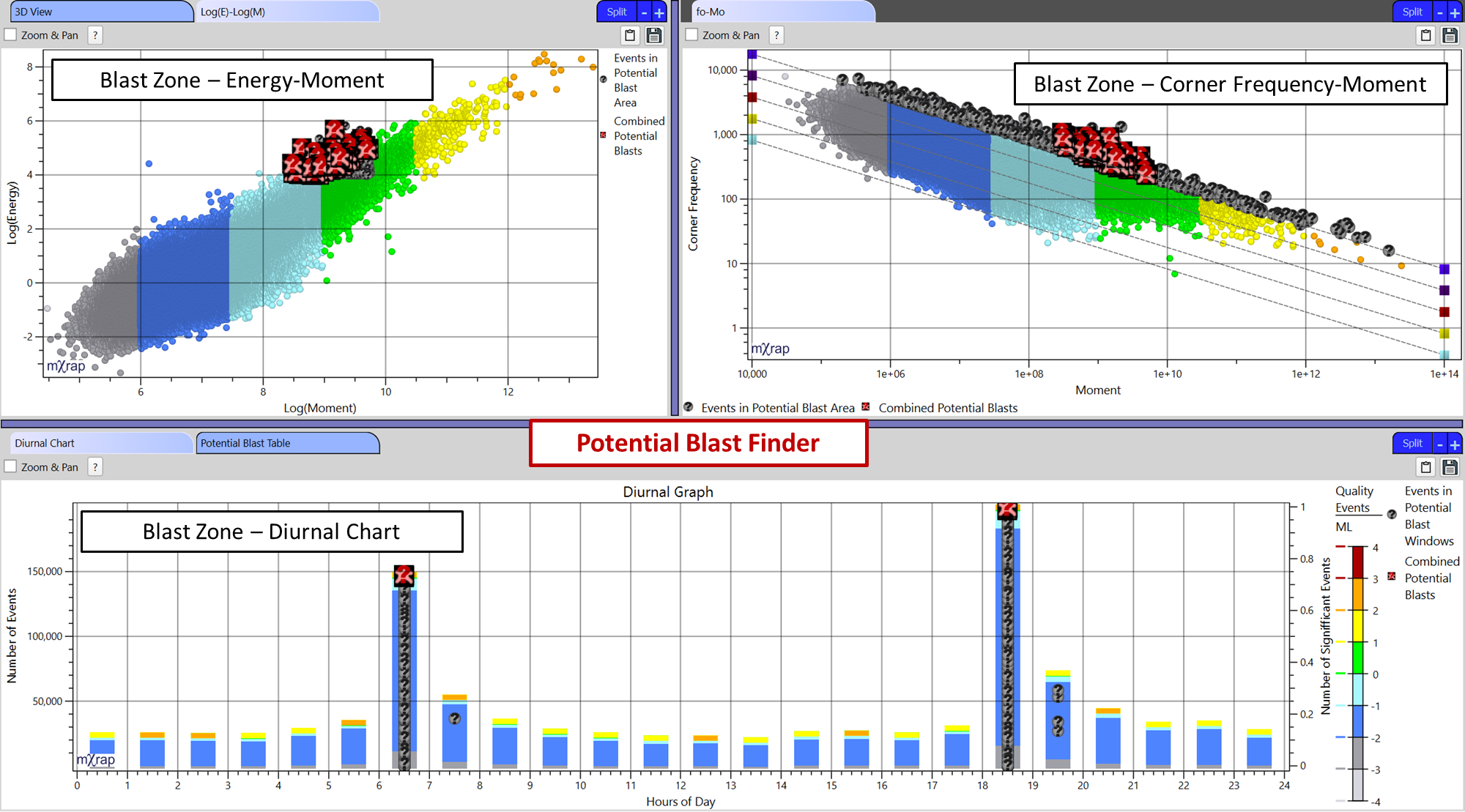Enable Zoom & Pan on the fo-Mo chart
The height and width of the screenshot is (812, 1465).
[x=691, y=34]
